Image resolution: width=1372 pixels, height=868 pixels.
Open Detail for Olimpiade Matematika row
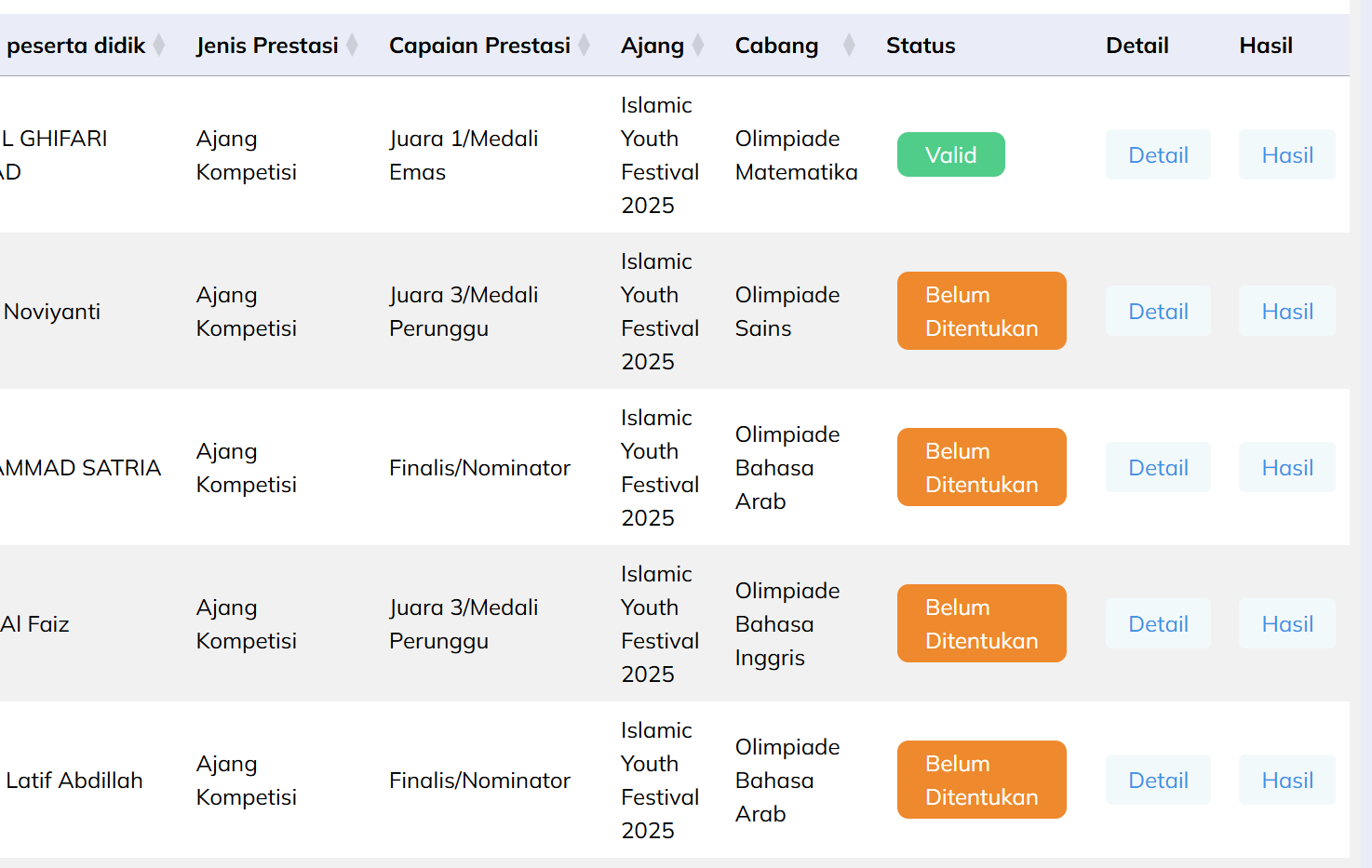(x=1158, y=154)
